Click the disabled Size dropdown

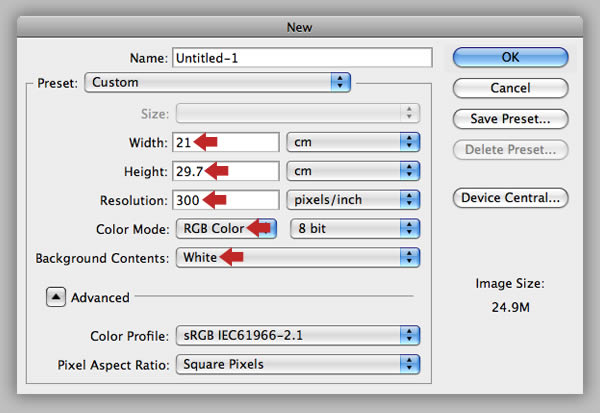[298, 113]
